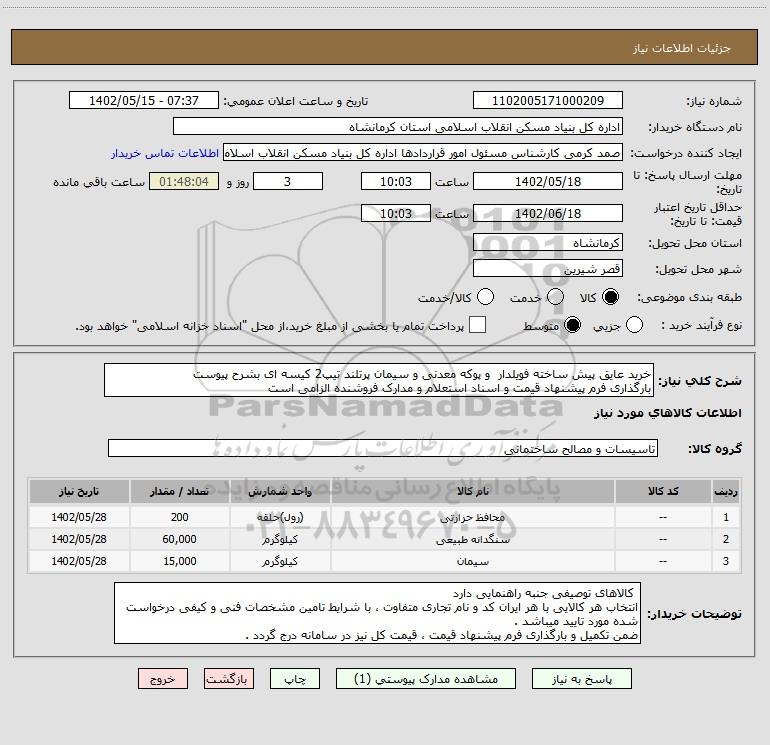This screenshot has width=770, height=745.
Task: Click the delivery province field کرمانشاه
Action: [x=548, y=242]
